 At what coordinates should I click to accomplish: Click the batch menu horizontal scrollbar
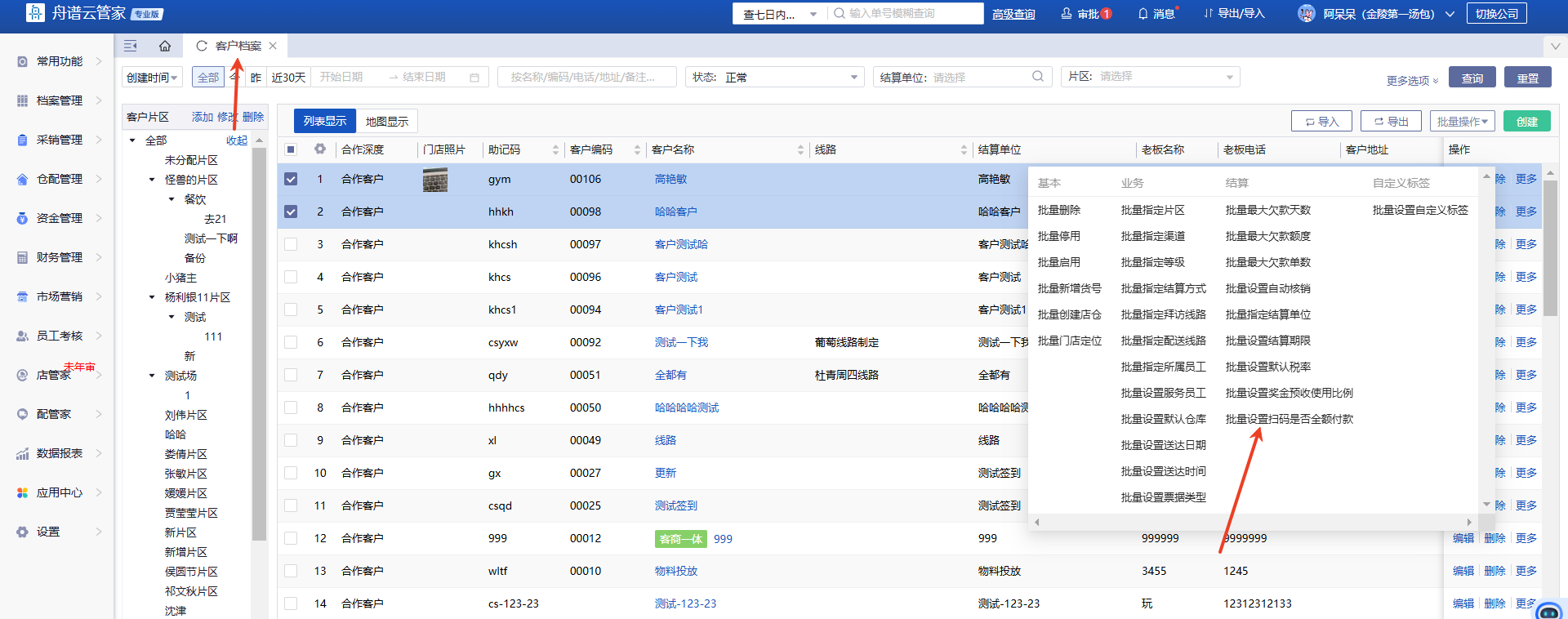pyautogui.click(x=1253, y=522)
